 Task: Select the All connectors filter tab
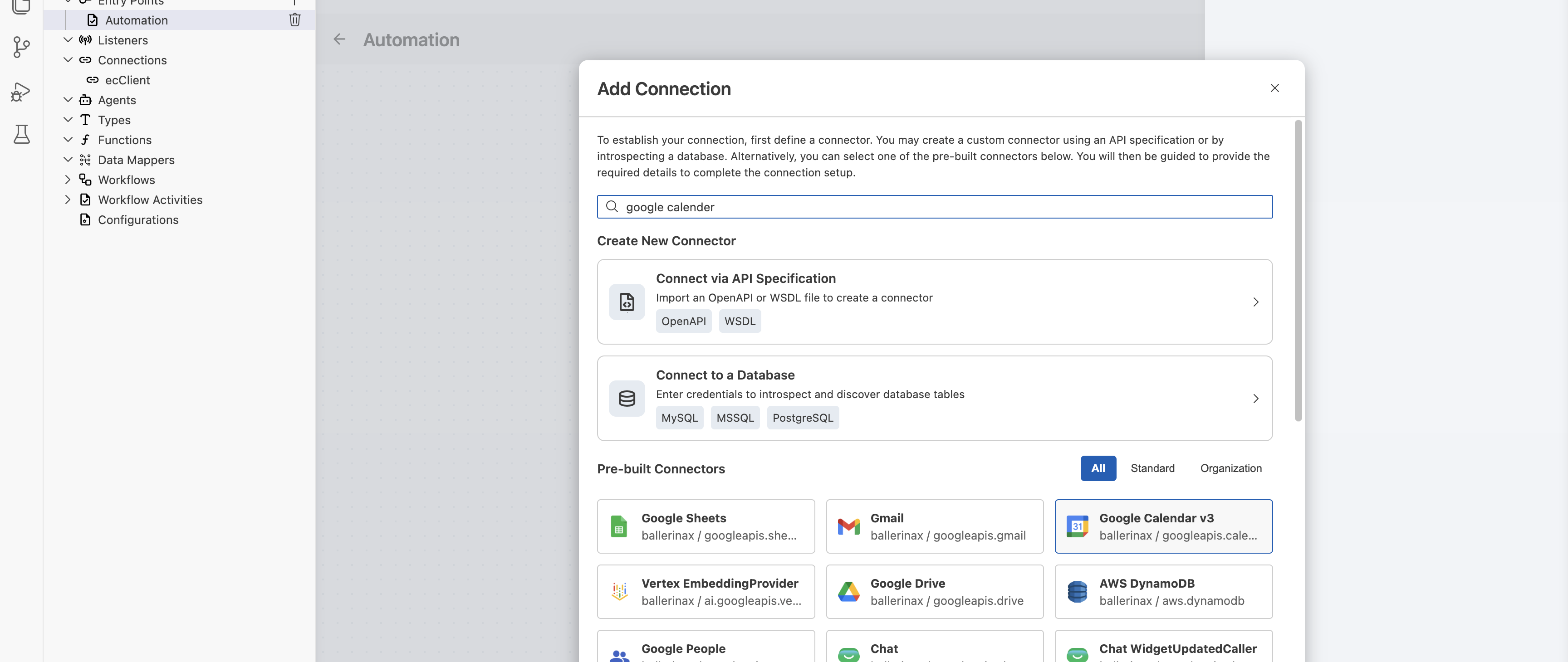click(x=1098, y=468)
